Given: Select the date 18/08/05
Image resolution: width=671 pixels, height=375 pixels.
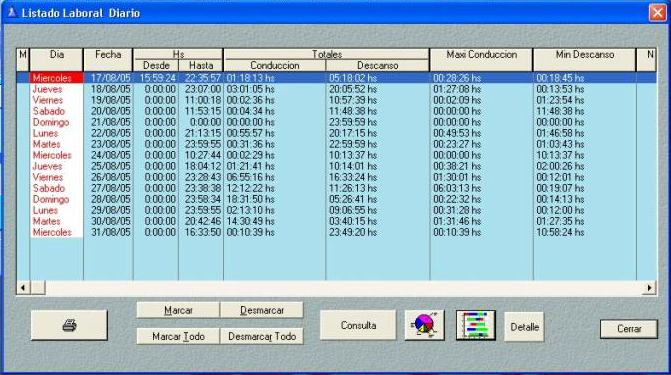Looking at the screenshot, I should click(110, 89).
